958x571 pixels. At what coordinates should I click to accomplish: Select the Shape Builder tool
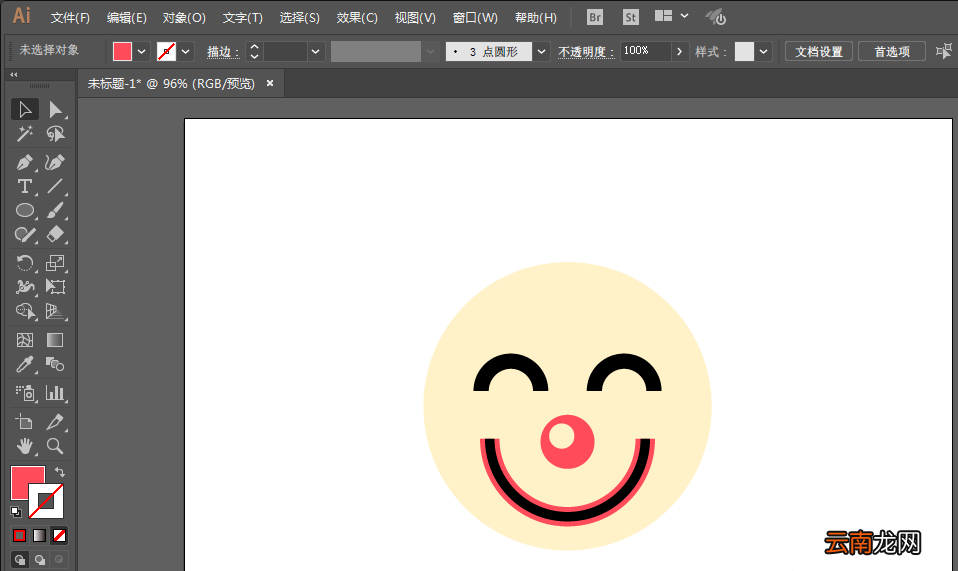point(24,311)
